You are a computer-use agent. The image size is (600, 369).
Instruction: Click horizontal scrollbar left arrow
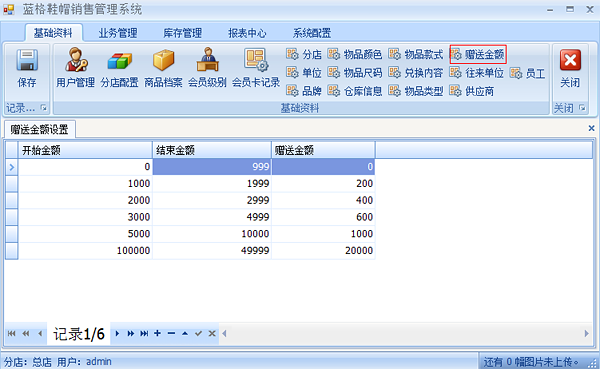tap(224, 333)
